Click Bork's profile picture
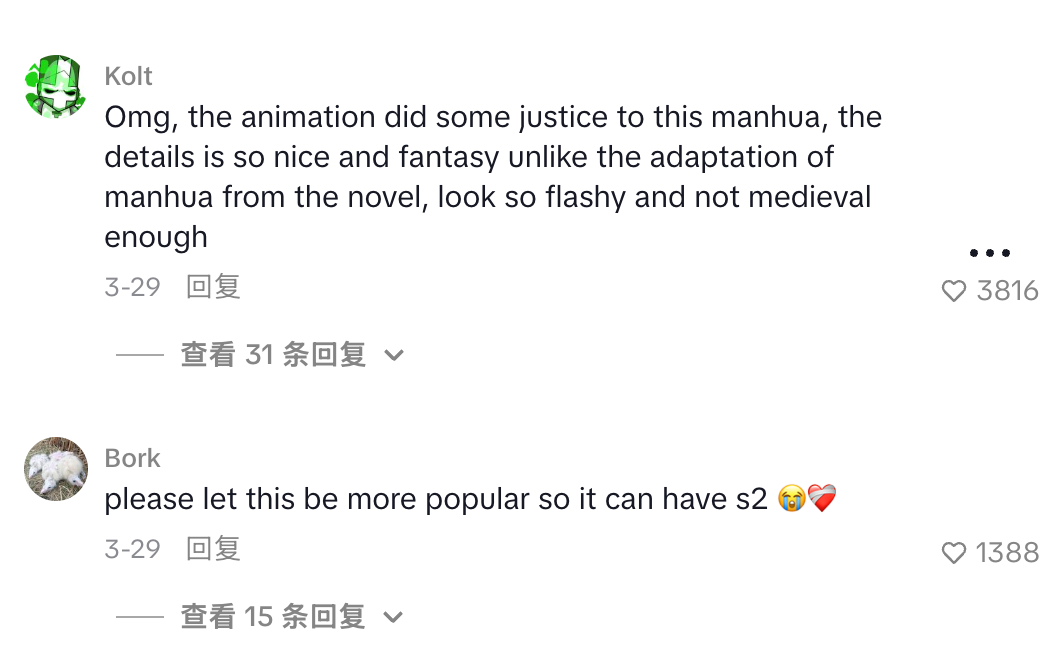Screen dimensions: 1062x654 [x=56, y=469]
